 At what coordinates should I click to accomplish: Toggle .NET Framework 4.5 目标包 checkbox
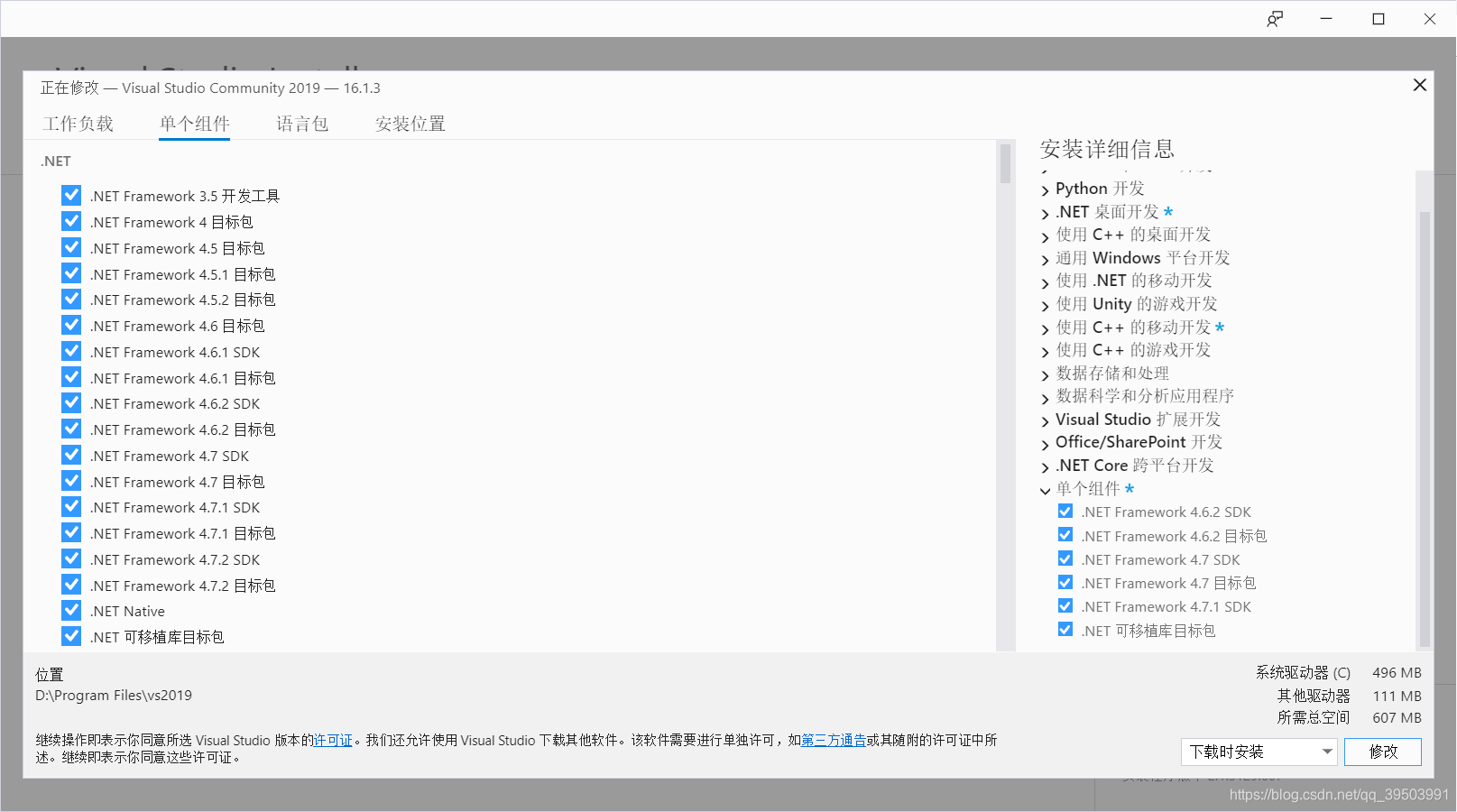pos(71,247)
